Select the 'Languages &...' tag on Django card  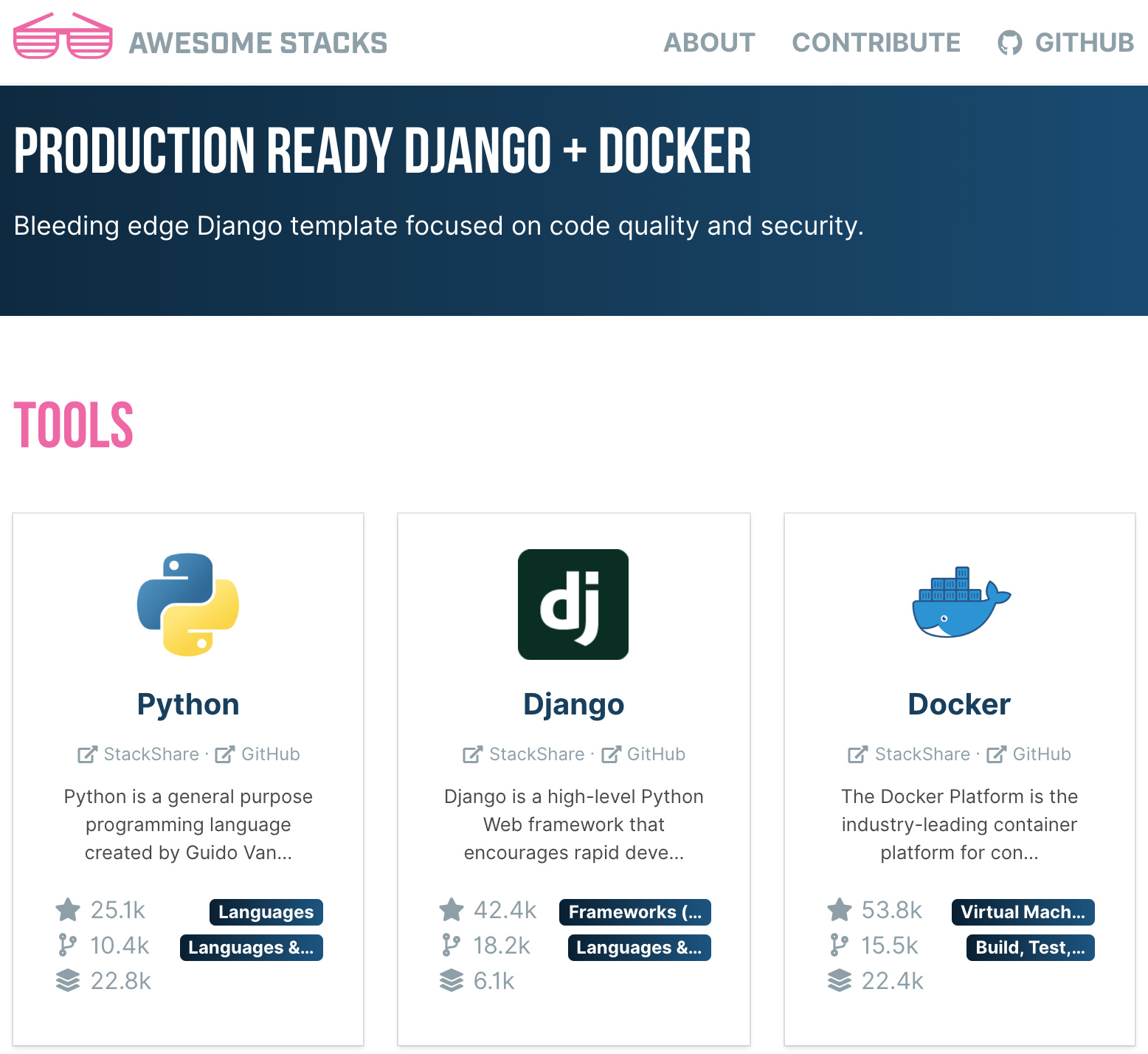click(640, 948)
